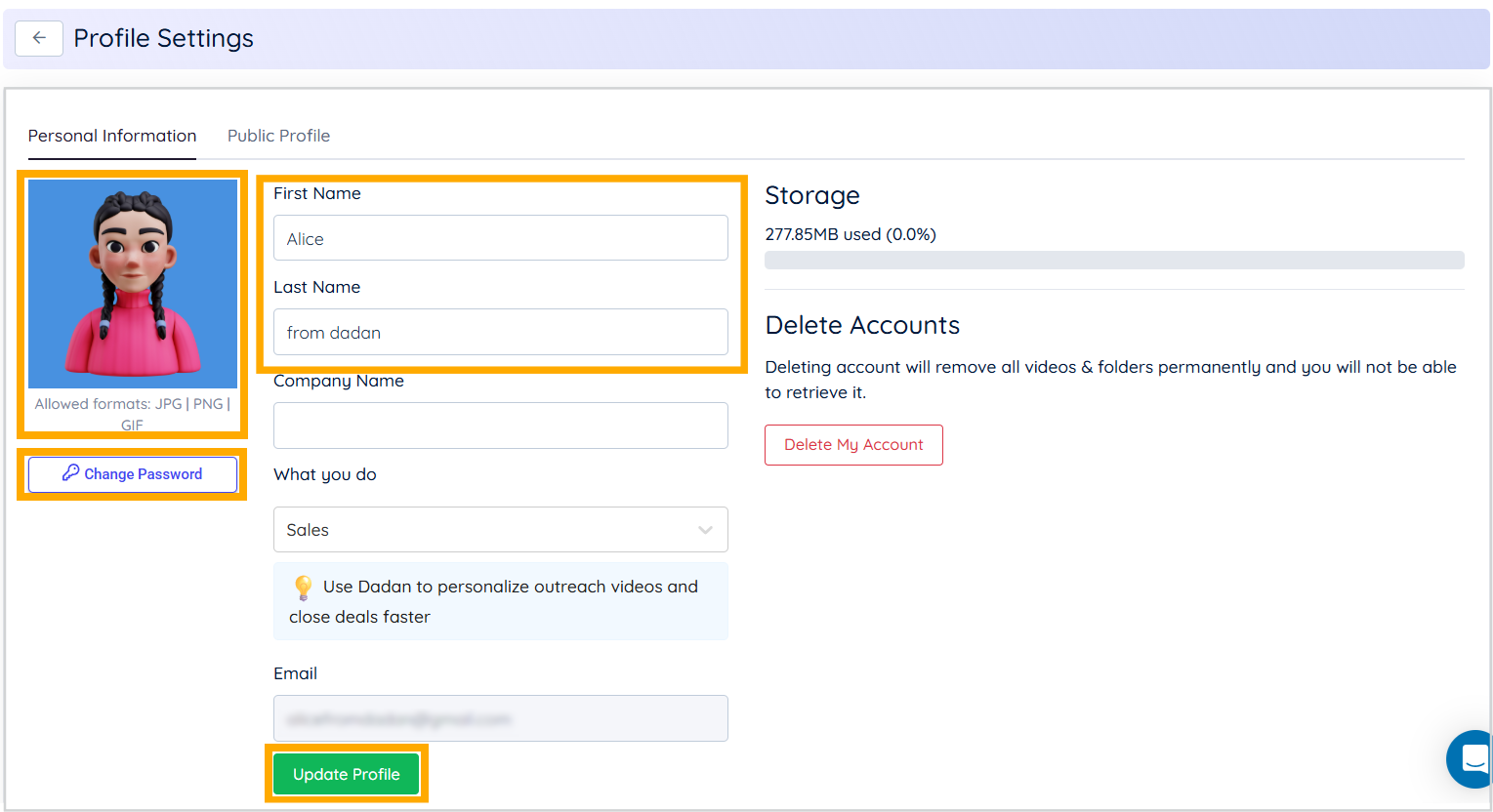1493x812 pixels.
Task: Click the '277.85MB used' storage label
Action: 850,234
